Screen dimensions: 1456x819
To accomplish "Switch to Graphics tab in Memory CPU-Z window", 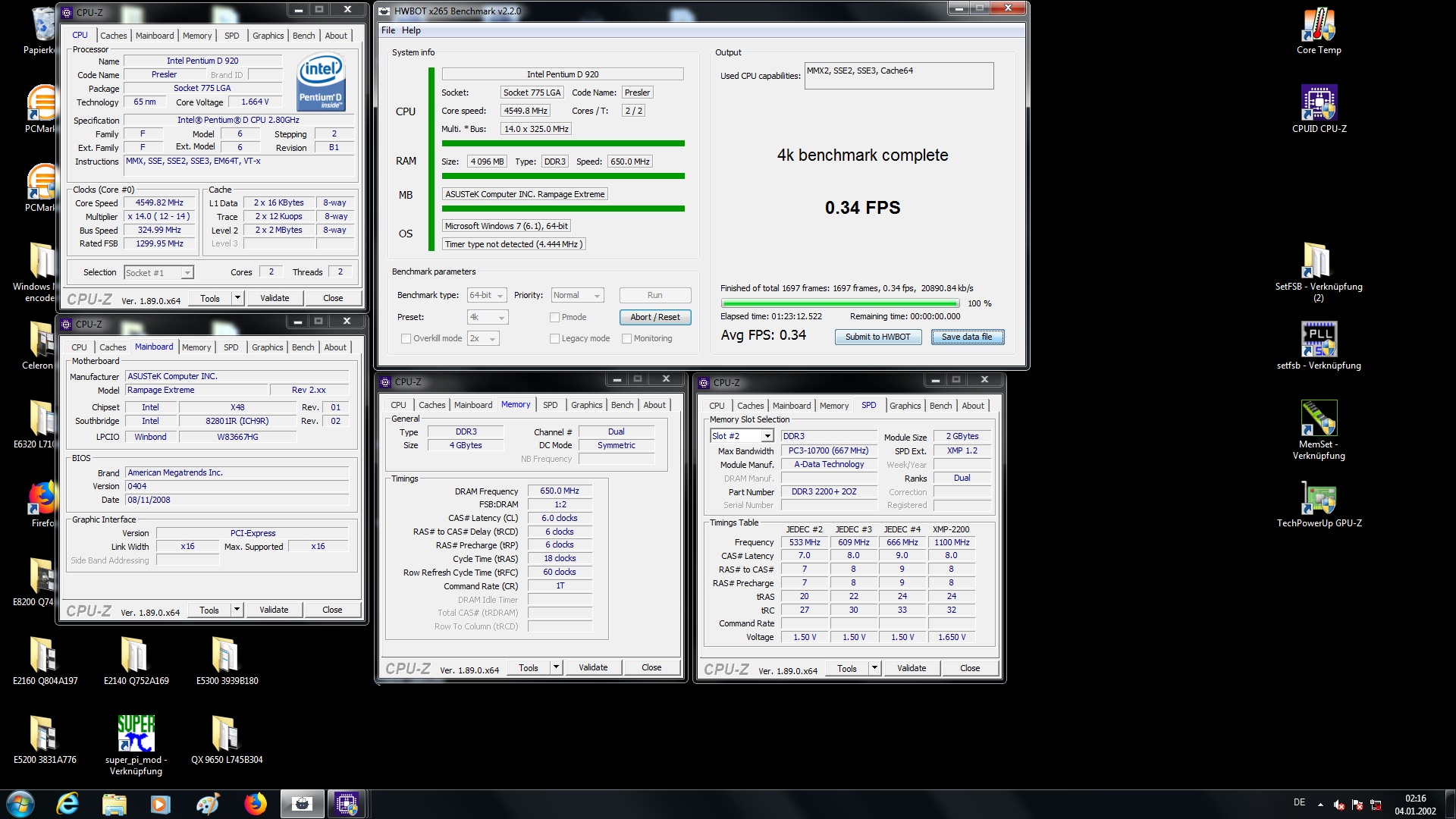I will 587,405.
